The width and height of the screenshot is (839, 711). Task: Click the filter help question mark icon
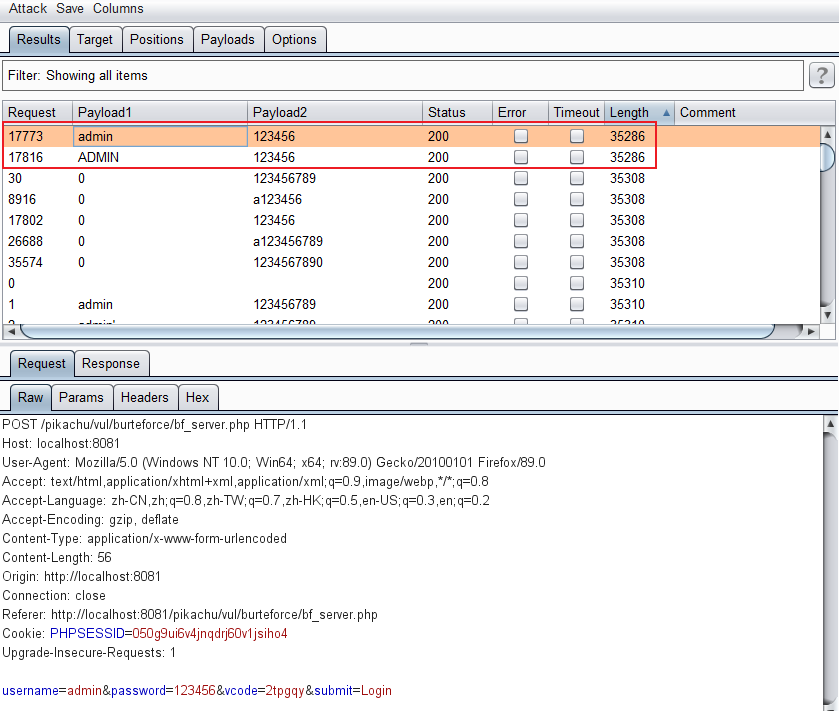coord(821,75)
